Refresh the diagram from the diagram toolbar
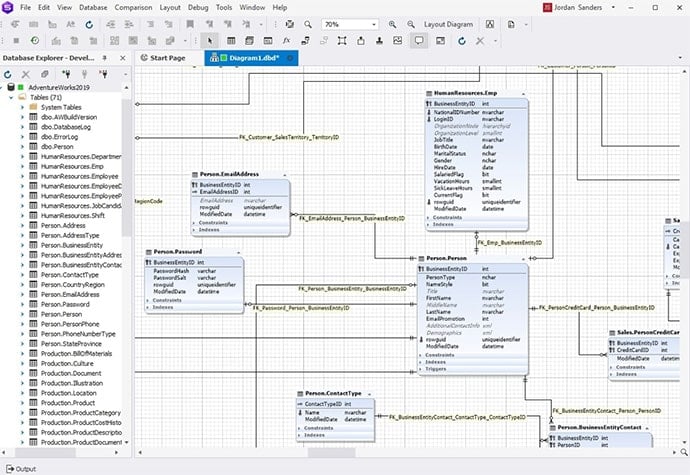Viewport: 690px width, 475px height. click(462, 41)
